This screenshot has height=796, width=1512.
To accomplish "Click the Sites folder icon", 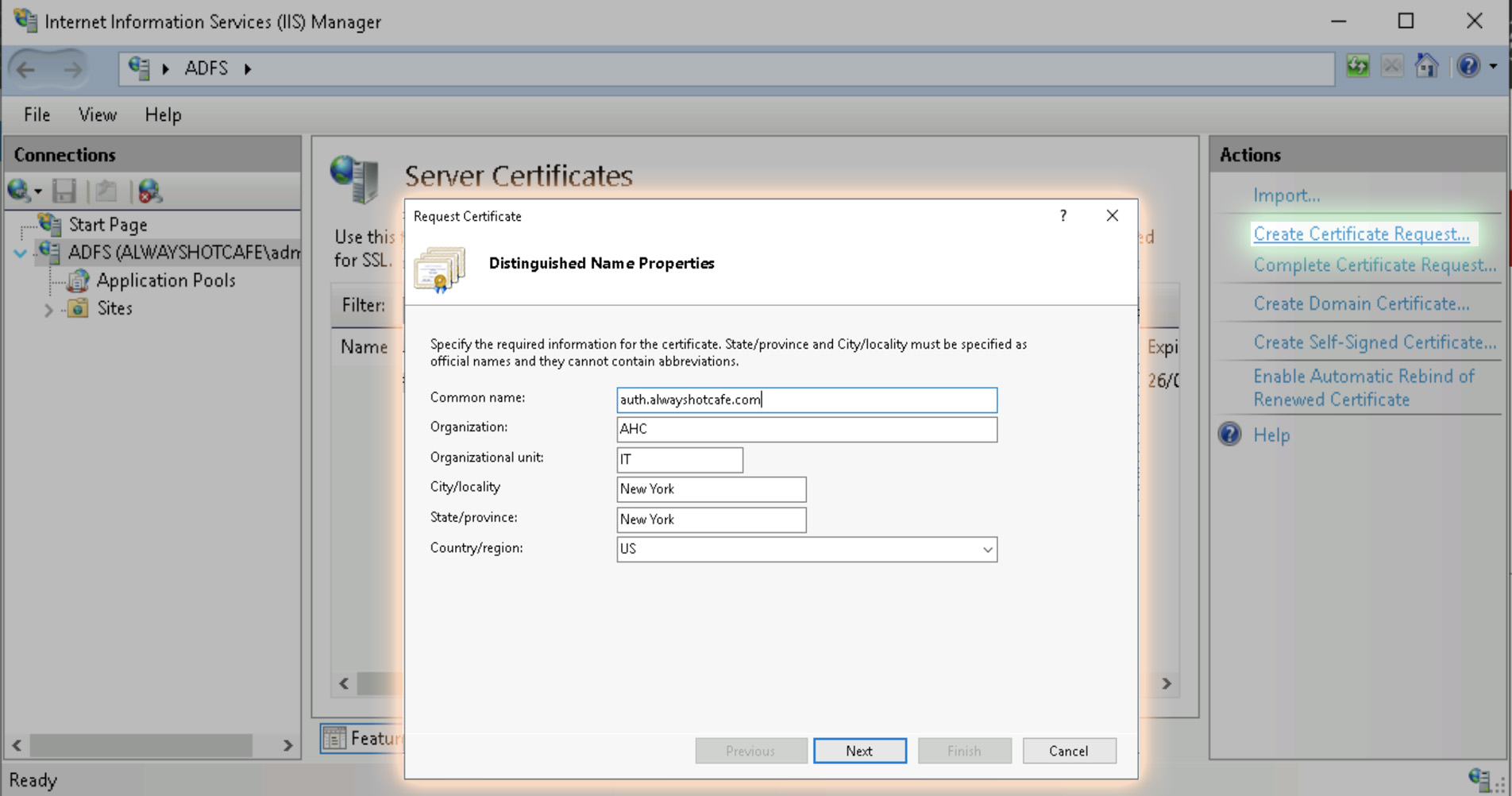I will click(77, 309).
